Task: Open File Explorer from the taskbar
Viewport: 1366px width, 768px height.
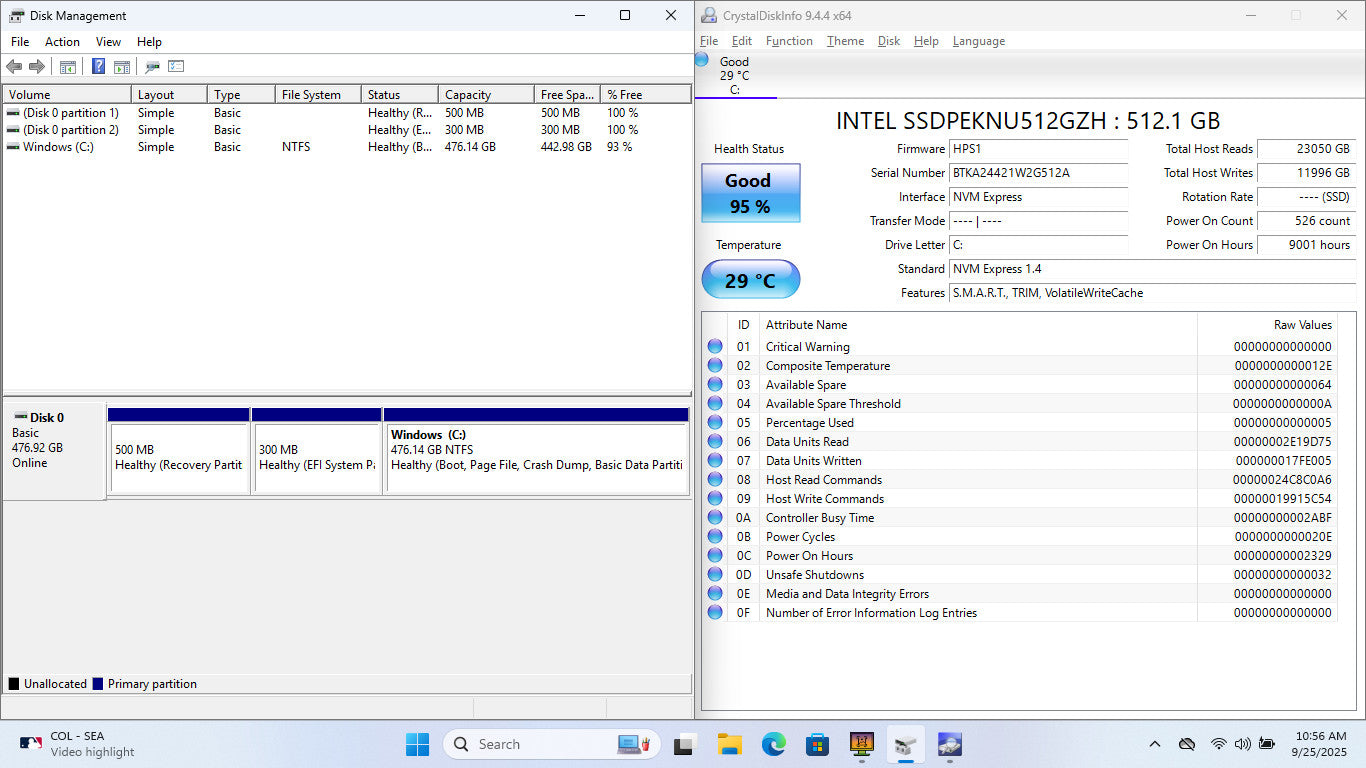Action: pyautogui.click(x=729, y=744)
